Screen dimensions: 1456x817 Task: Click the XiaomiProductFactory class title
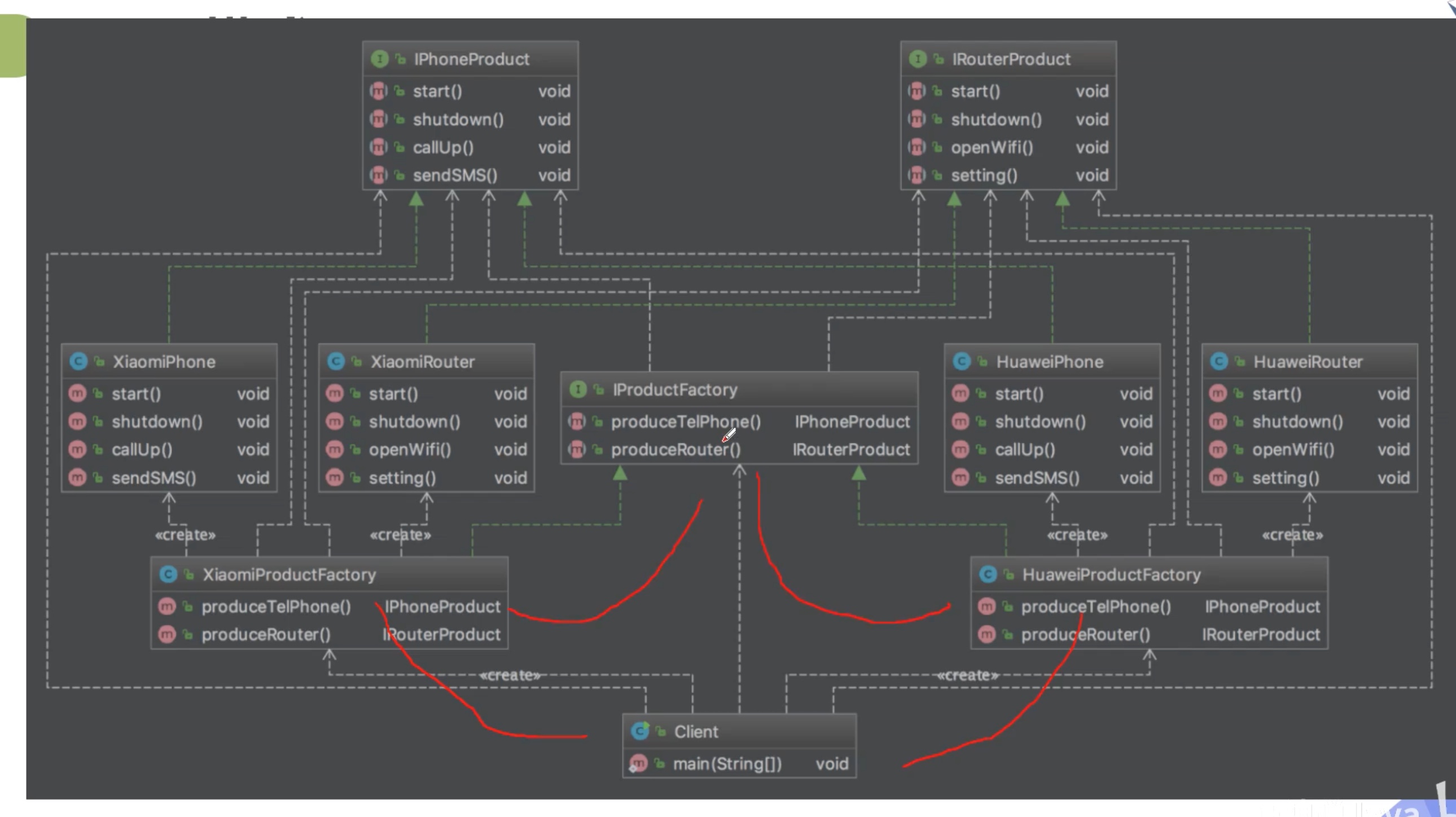(x=289, y=574)
